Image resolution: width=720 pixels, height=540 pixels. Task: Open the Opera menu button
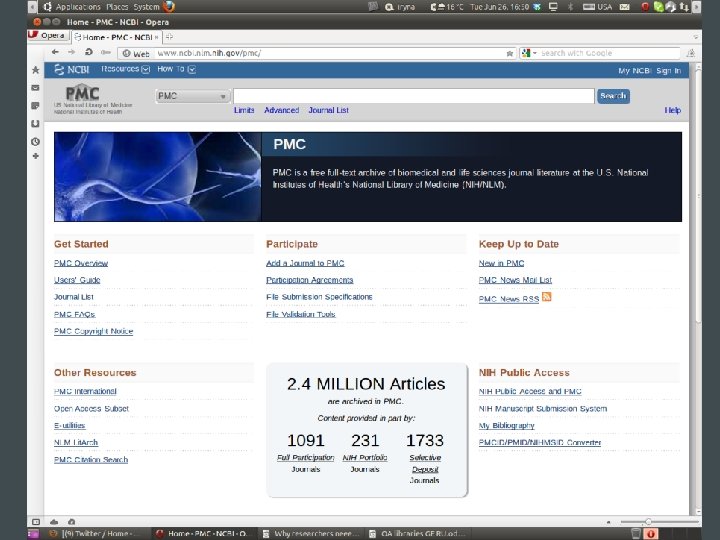pos(48,36)
